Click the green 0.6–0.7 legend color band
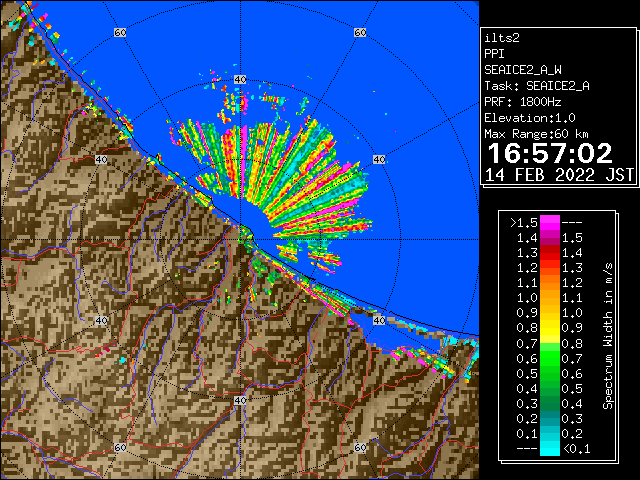 (550, 358)
